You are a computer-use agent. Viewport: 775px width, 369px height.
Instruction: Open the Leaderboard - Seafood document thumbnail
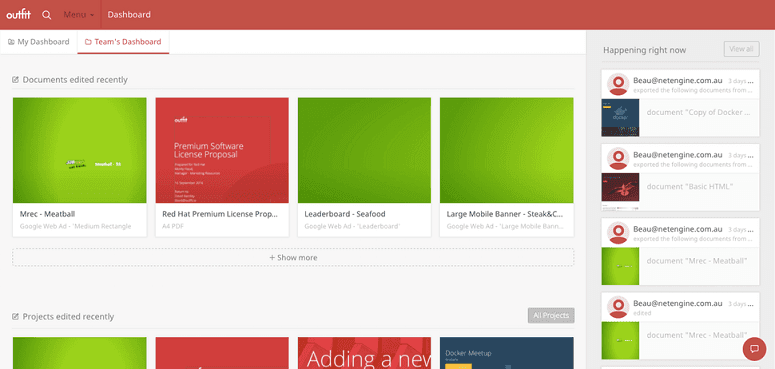[364, 150]
